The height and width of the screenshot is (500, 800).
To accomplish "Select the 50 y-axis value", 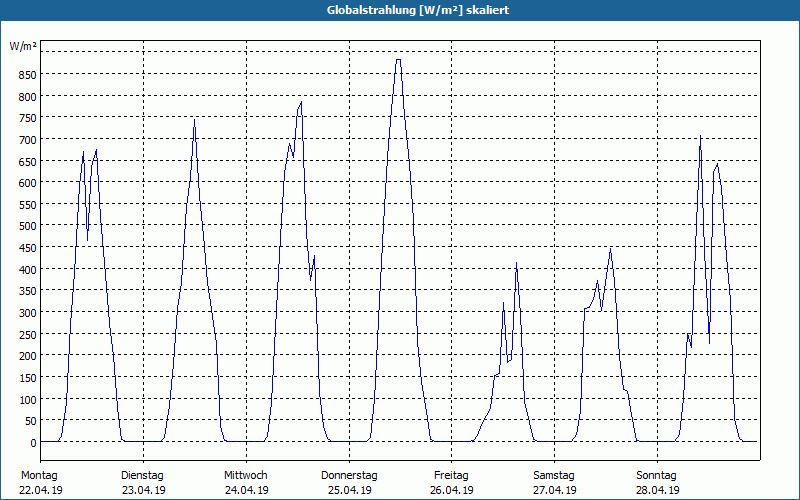I will tap(30, 421).
